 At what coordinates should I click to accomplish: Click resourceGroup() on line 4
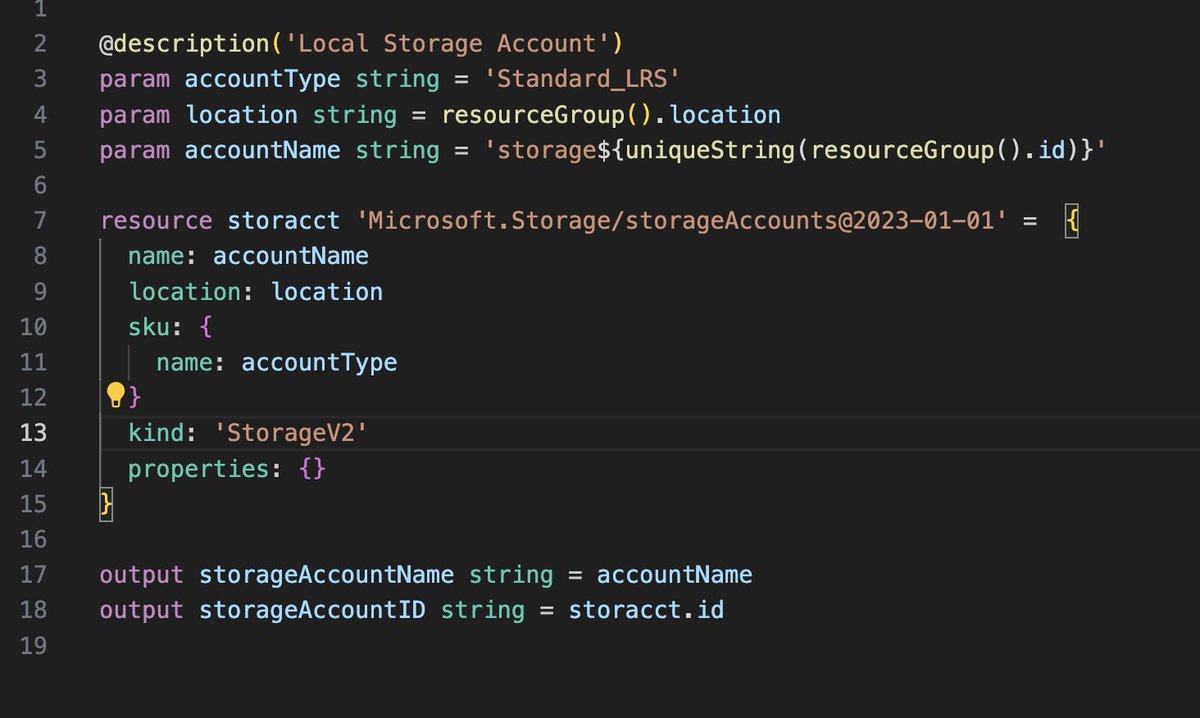[548, 115]
